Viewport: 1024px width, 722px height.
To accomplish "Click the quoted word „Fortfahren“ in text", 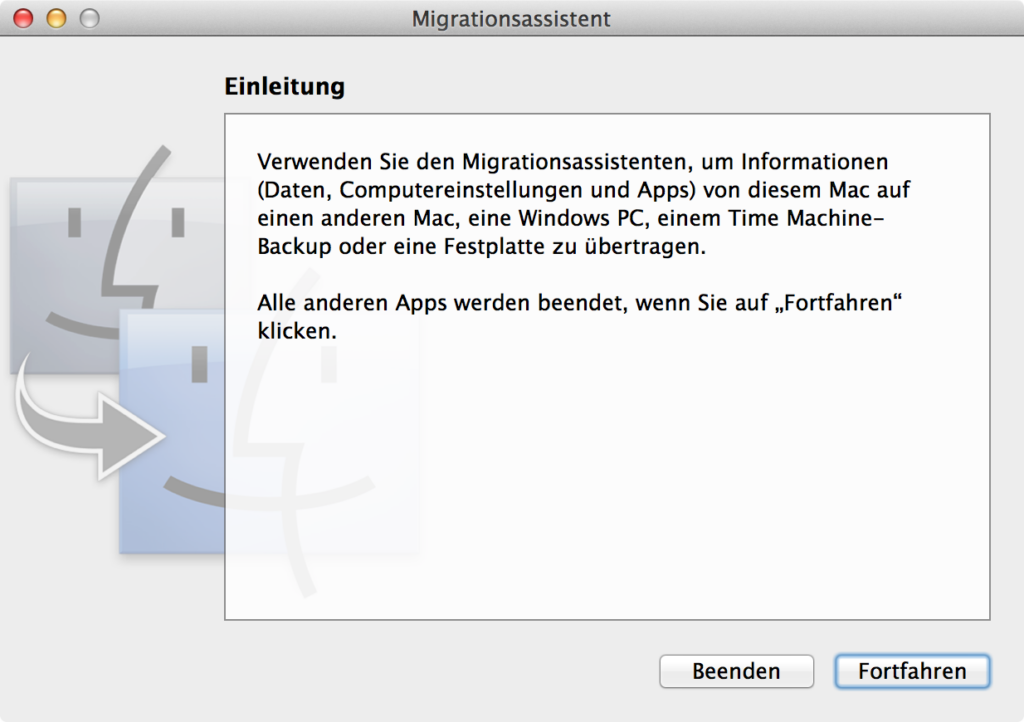I will 839,303.
